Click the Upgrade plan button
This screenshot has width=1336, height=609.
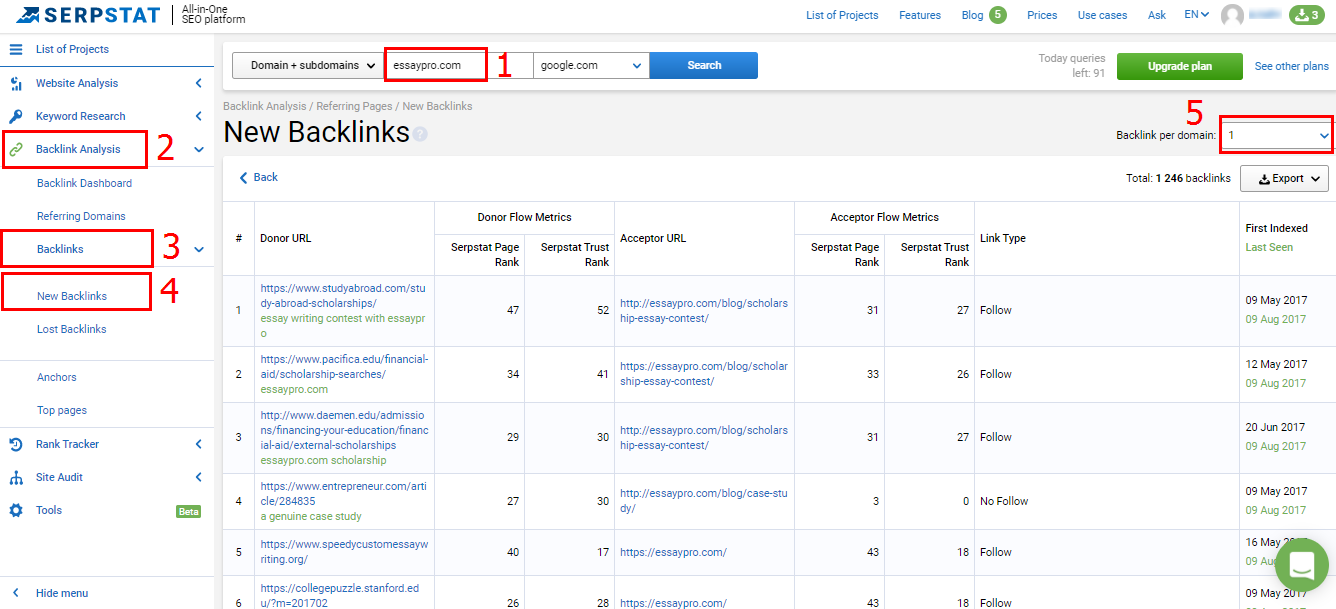pos(1180,66)
